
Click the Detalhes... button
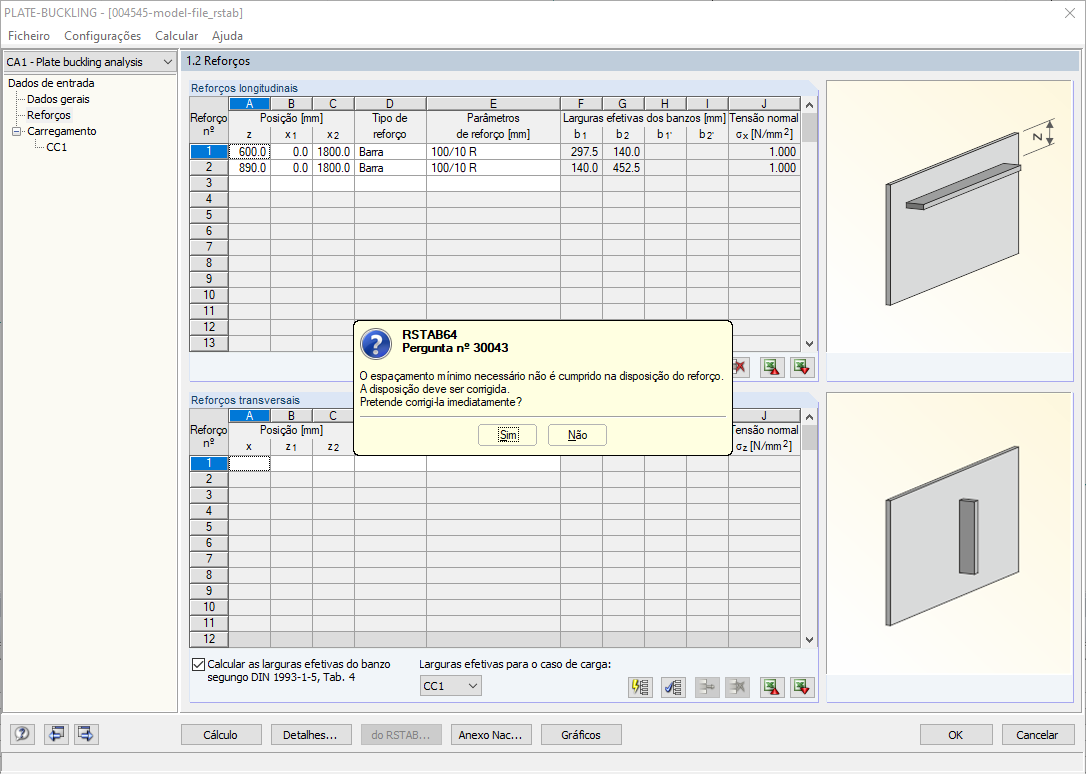[310, 735]
